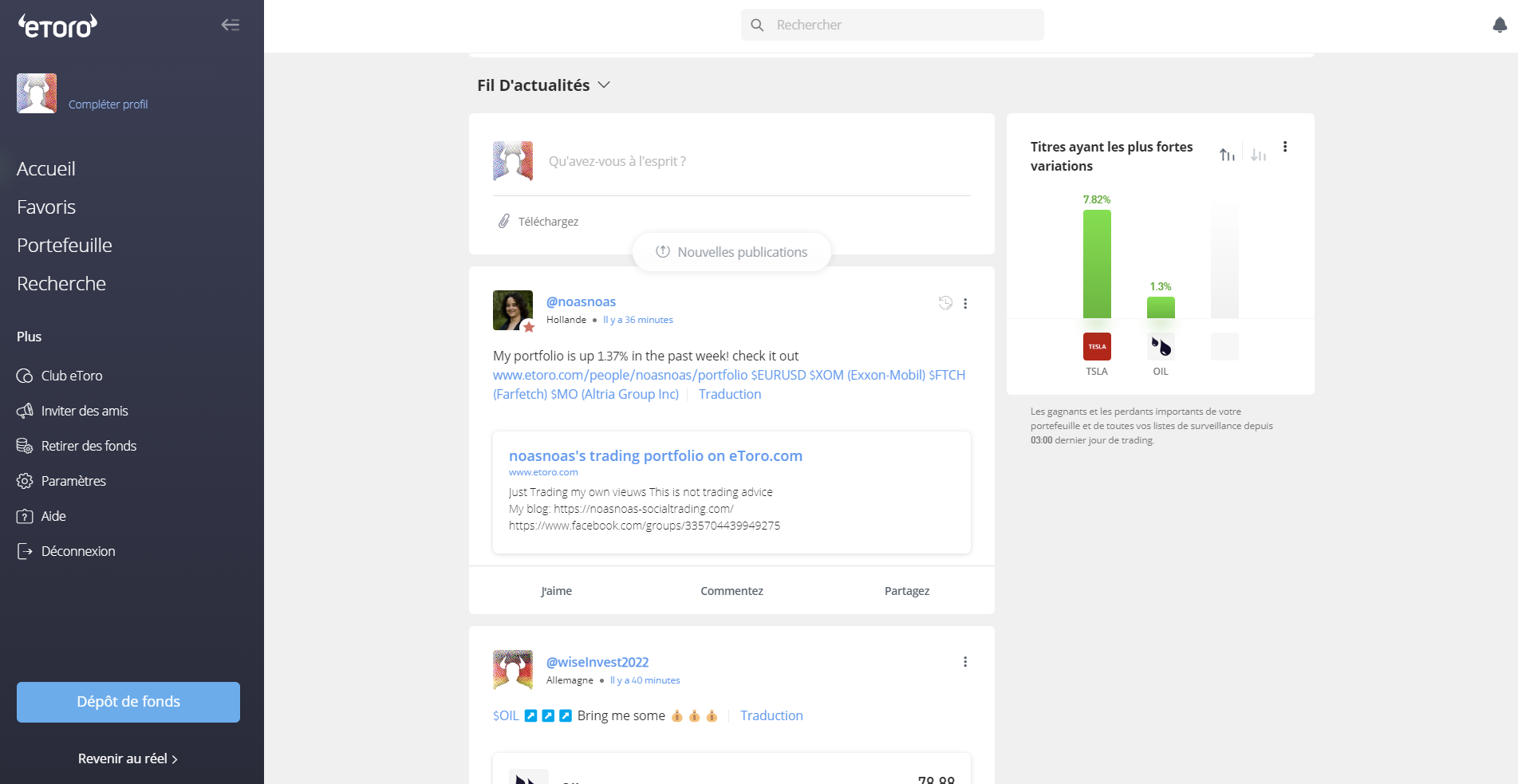
Task: Open the notifications bell
Action: point(1500,25)
